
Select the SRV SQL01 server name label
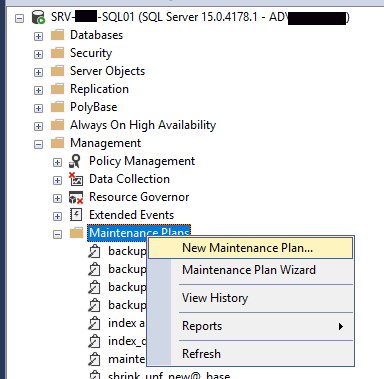[x=200, y=17]
